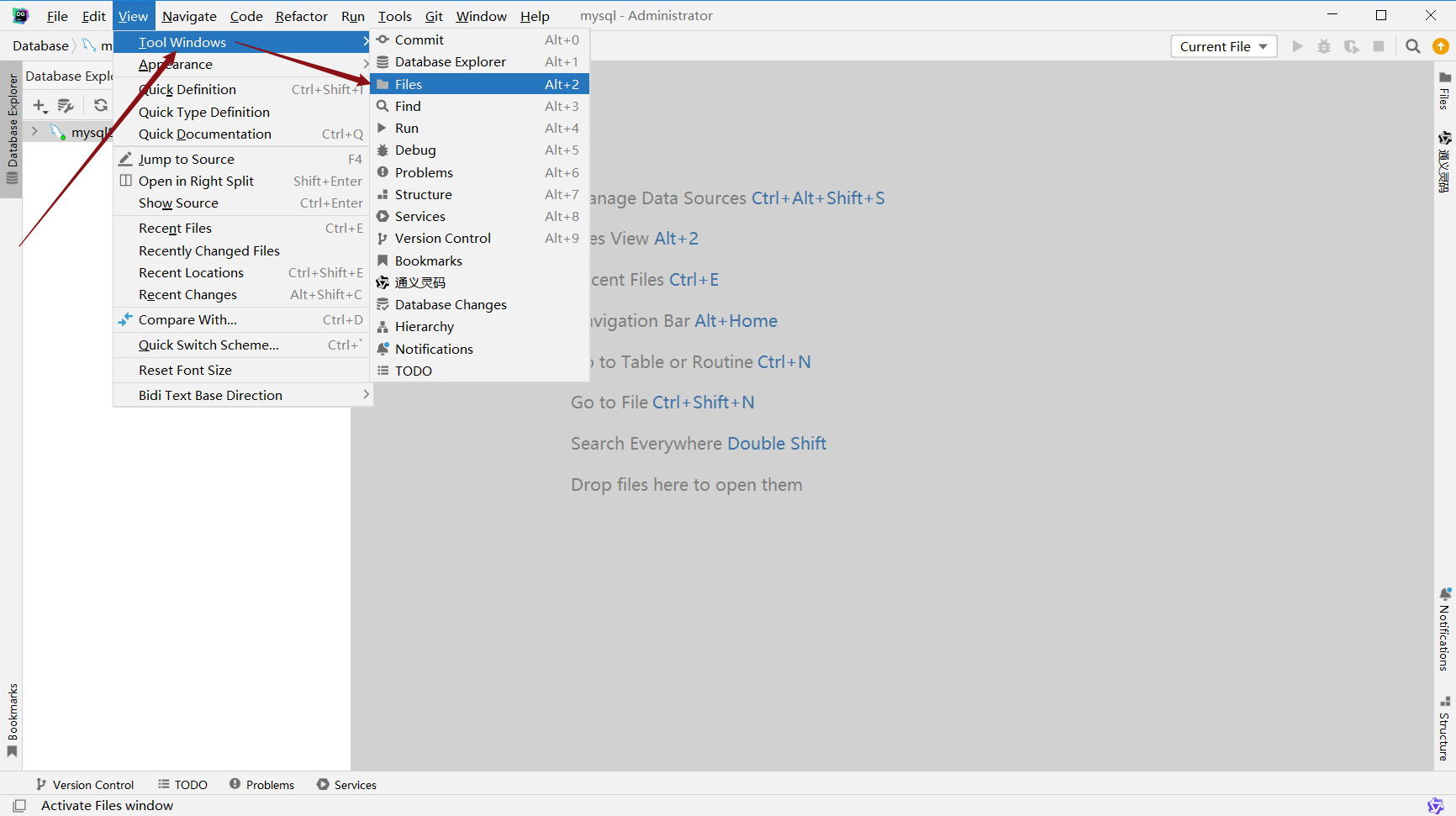Open the File menu
The height and width of the screenshot is (816, 1456).
(x=57, y=16)
